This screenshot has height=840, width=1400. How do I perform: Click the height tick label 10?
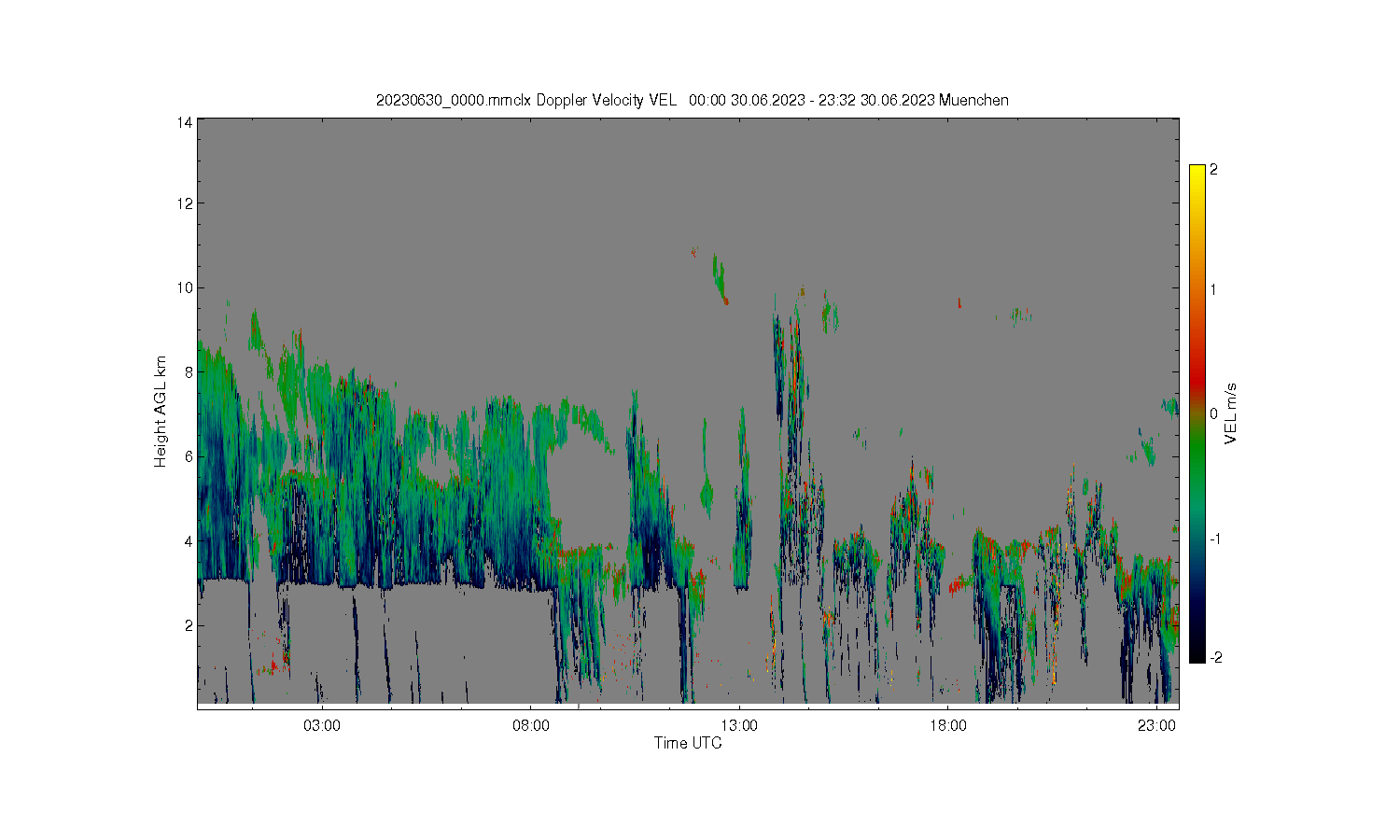point(185,287)
